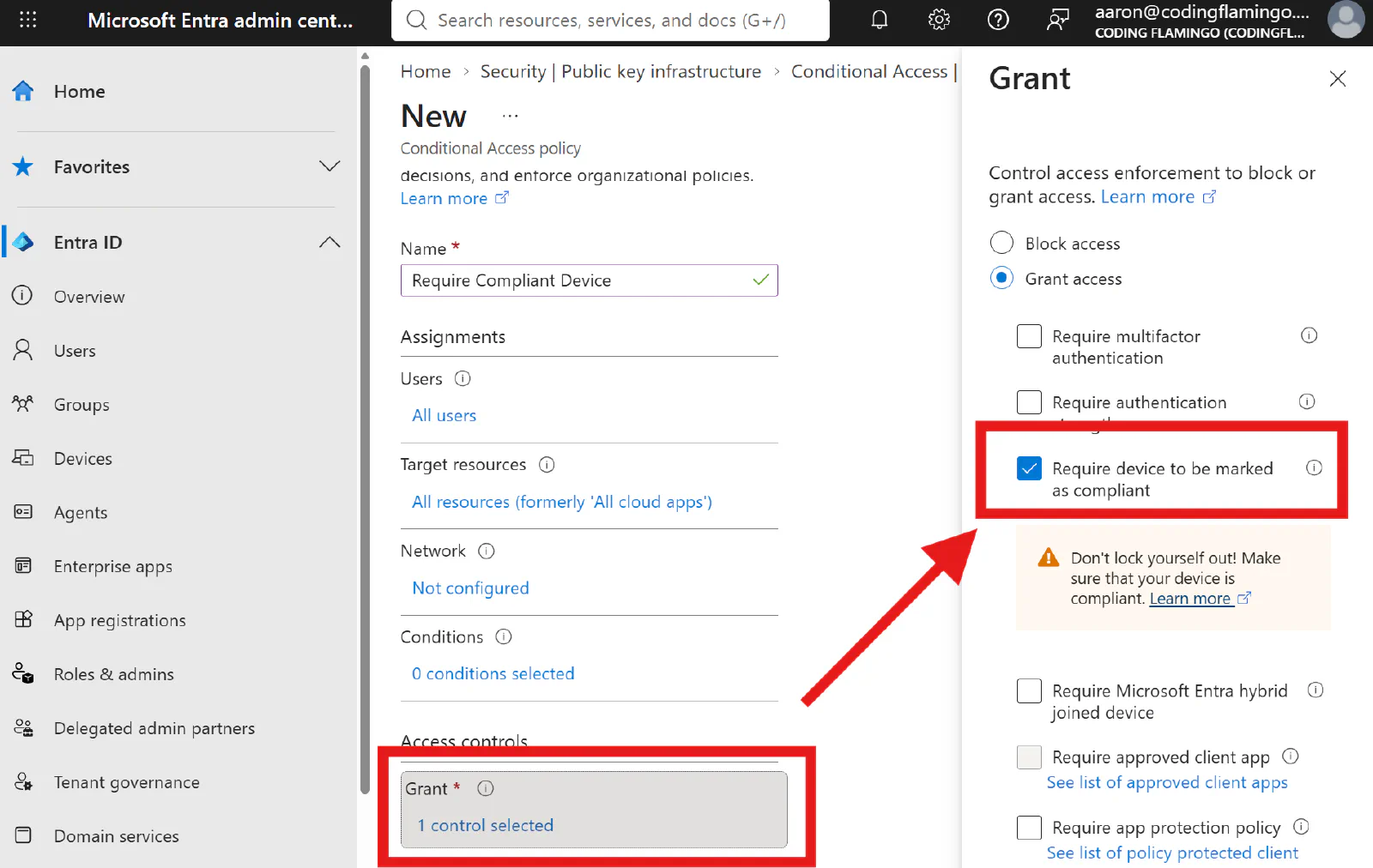The image size is (1373, 868).
Task: Click the info icon beside Conditions
Action: 504,636
